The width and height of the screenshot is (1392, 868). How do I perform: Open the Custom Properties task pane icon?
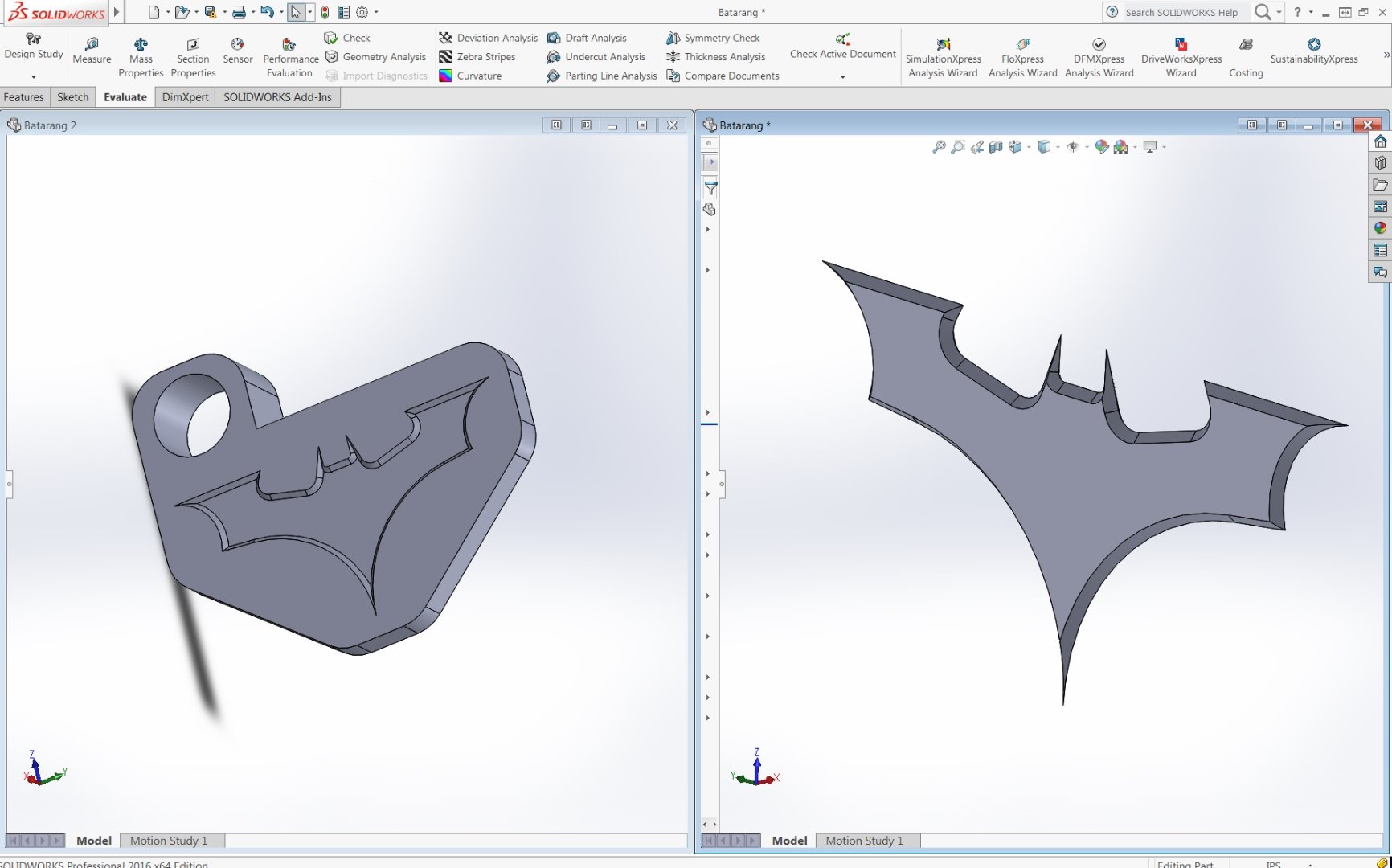click(1380, 250)
